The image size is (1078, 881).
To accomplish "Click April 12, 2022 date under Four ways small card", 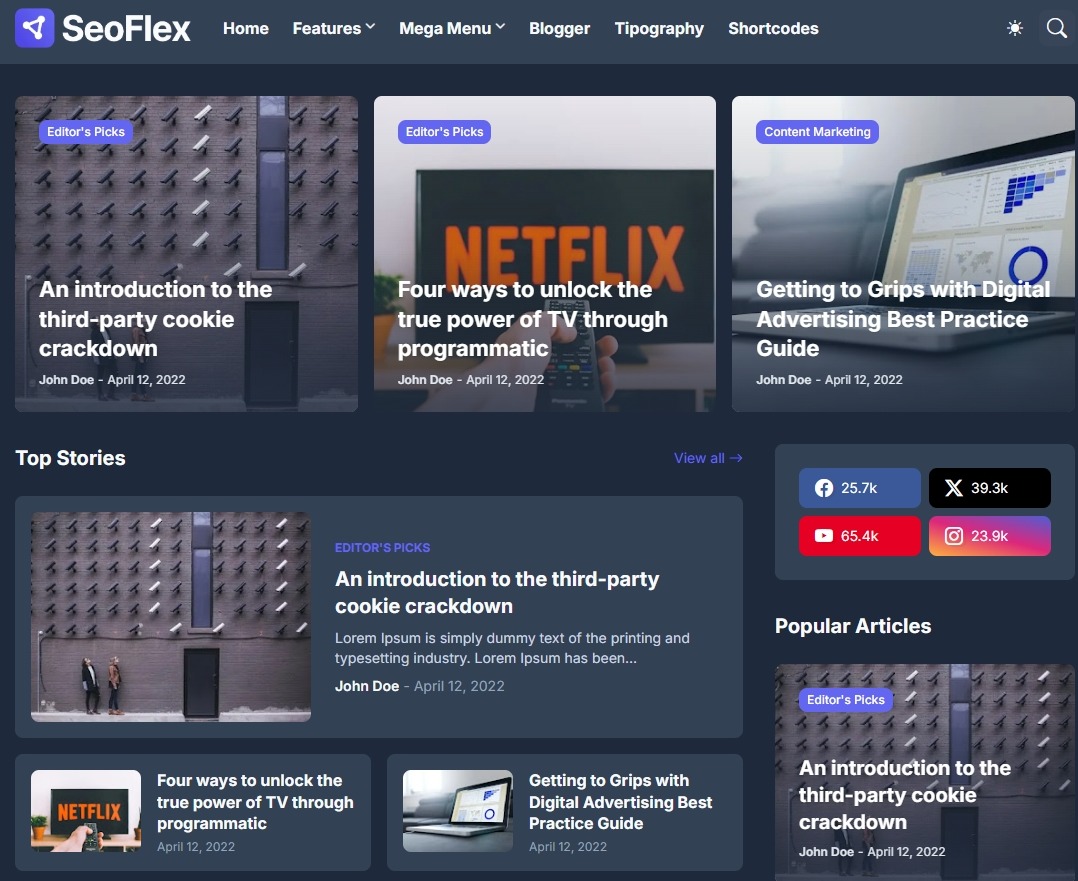I will click(196, 847).
